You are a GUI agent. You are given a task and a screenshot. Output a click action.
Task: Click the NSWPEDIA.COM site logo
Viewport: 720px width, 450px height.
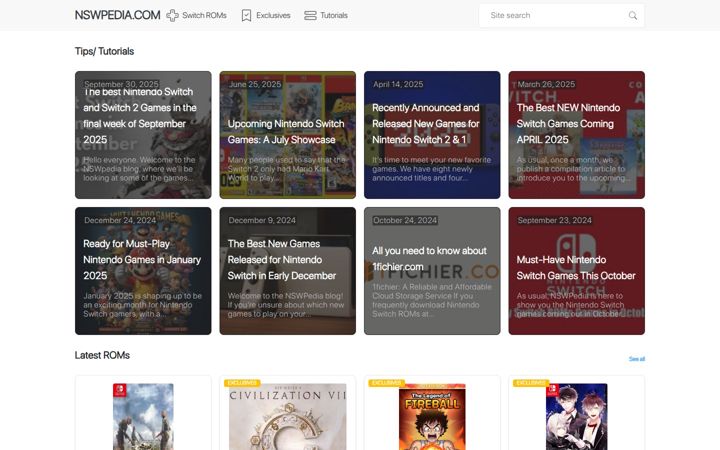118,15
